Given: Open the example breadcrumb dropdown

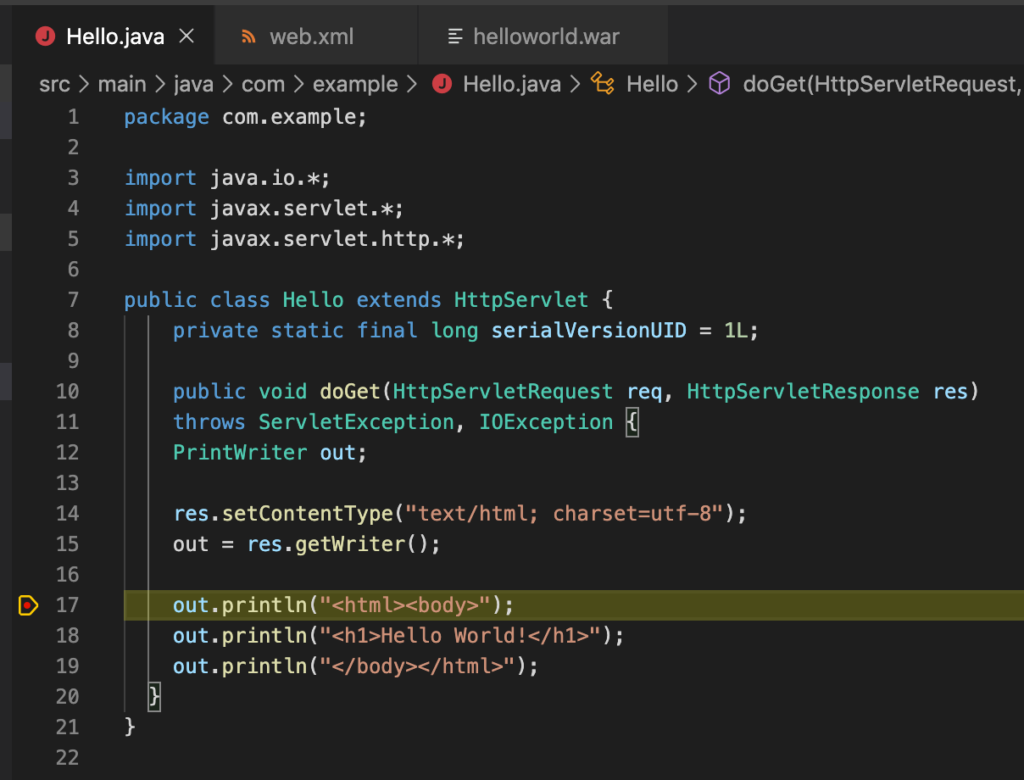Looking at the screenshot, I should [356, 84].
